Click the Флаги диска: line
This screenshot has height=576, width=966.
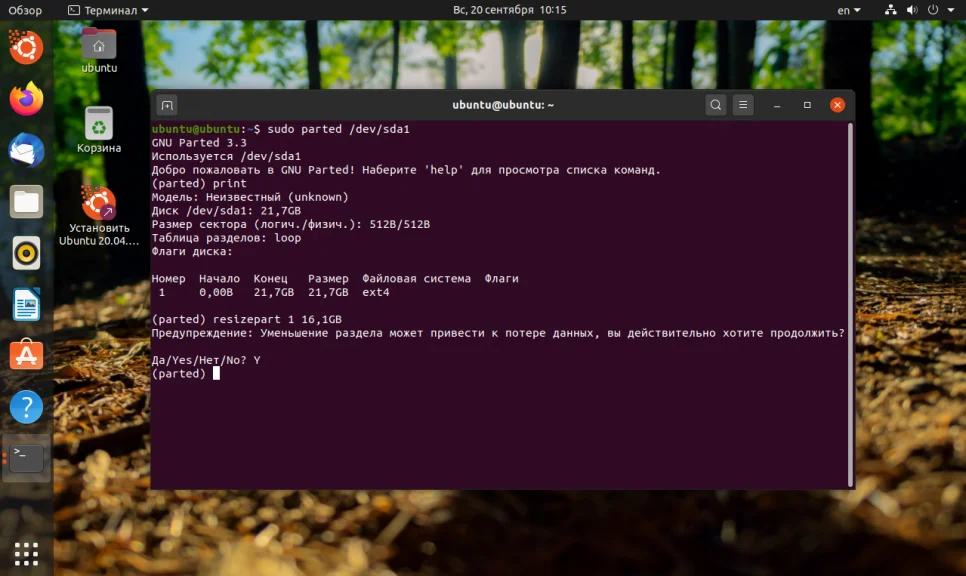192,251
